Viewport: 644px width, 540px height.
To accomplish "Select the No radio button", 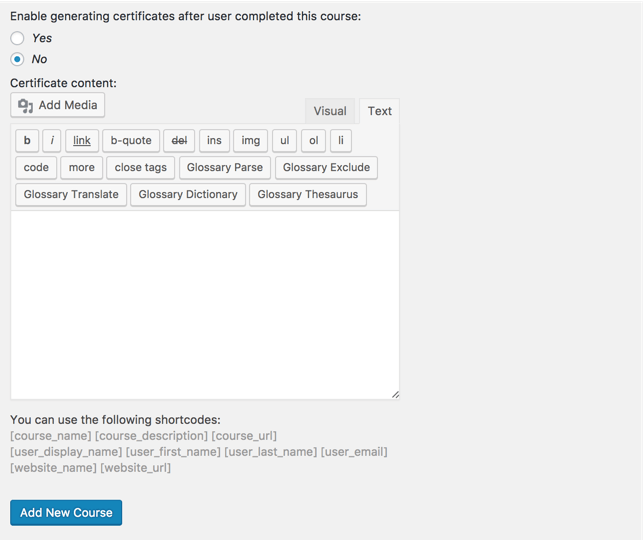I will tap(17, 59).
